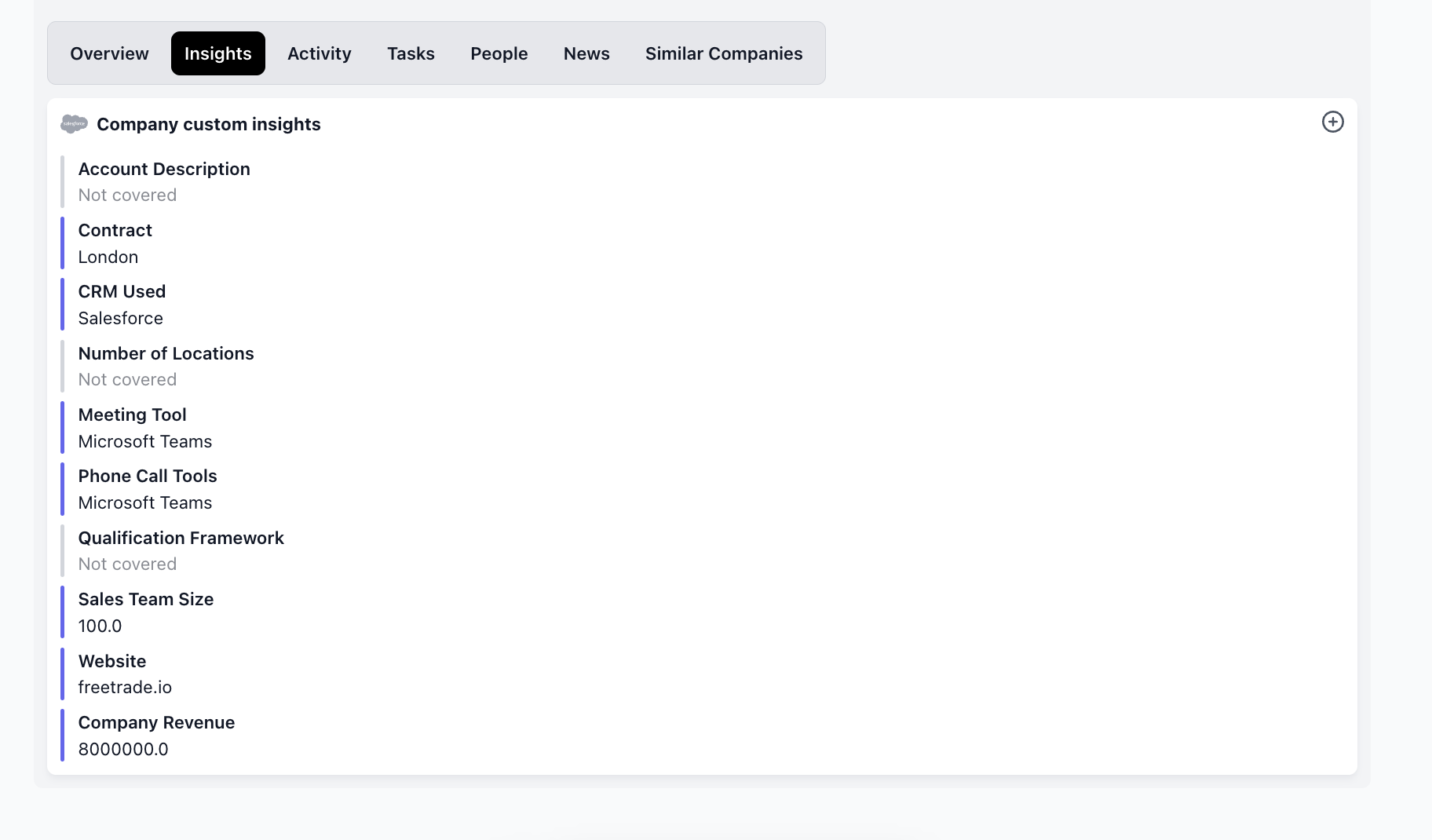Select the Contract field label
Viewport: 1432px width, 840px height.
115,230
